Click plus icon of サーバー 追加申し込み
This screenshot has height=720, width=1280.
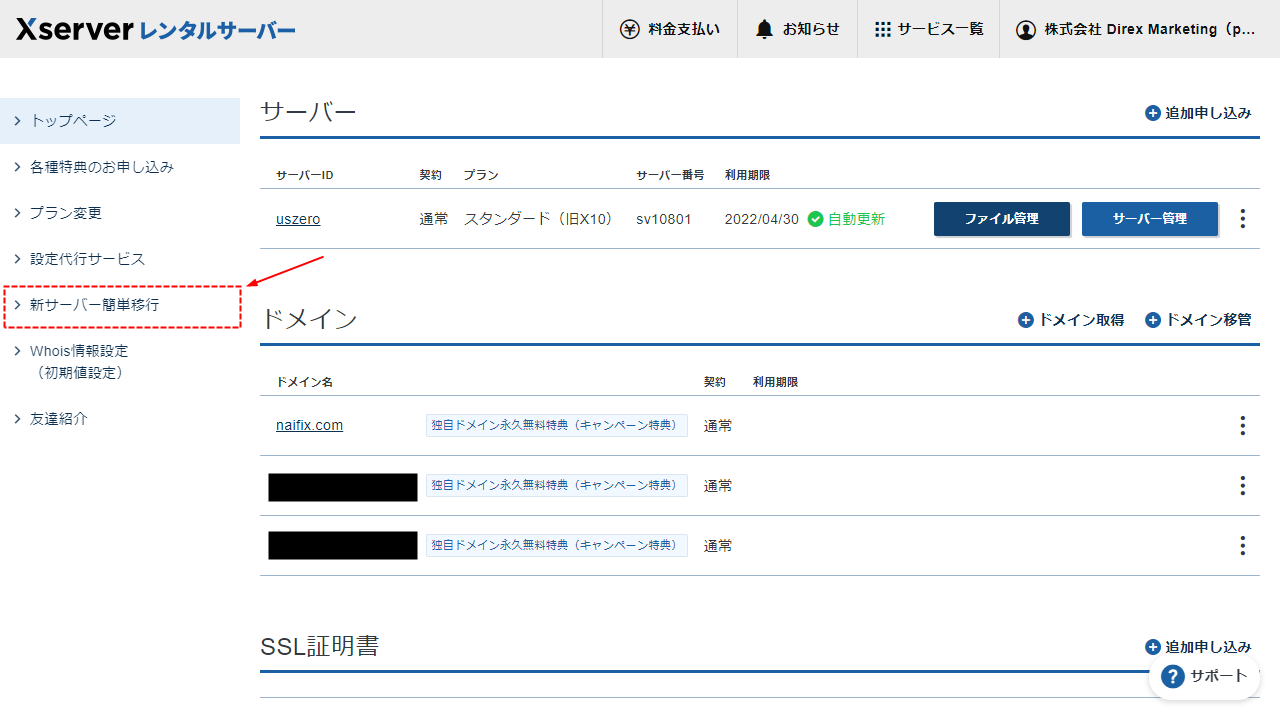click(x=1153, y=113)
